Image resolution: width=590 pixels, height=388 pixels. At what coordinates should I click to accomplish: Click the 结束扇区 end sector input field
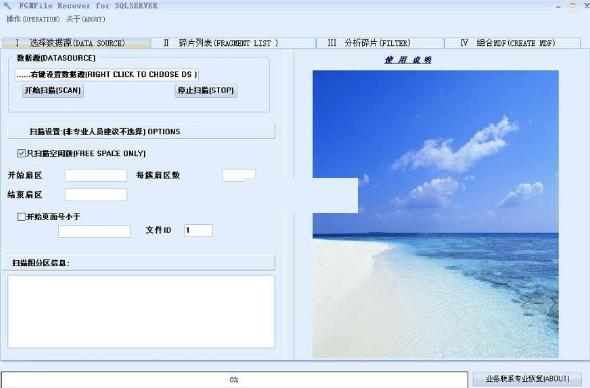[x=96, y=195]
